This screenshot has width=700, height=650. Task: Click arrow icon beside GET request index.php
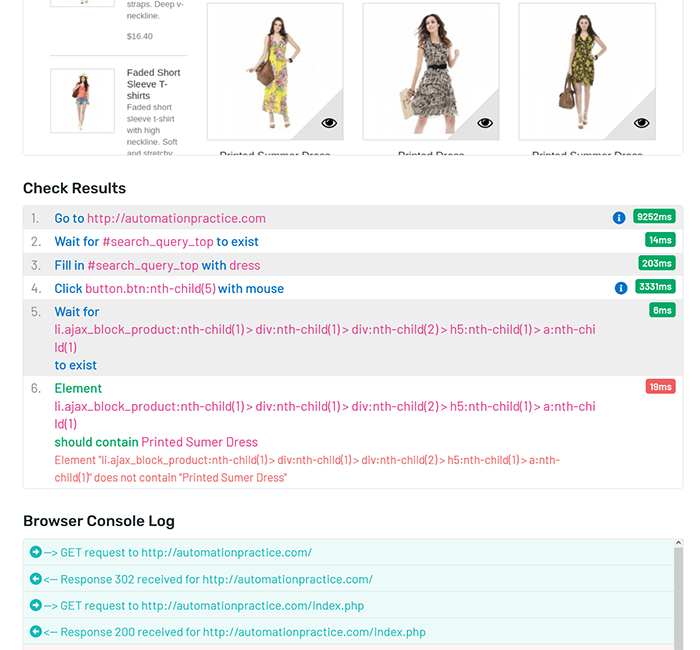[36, 605]
